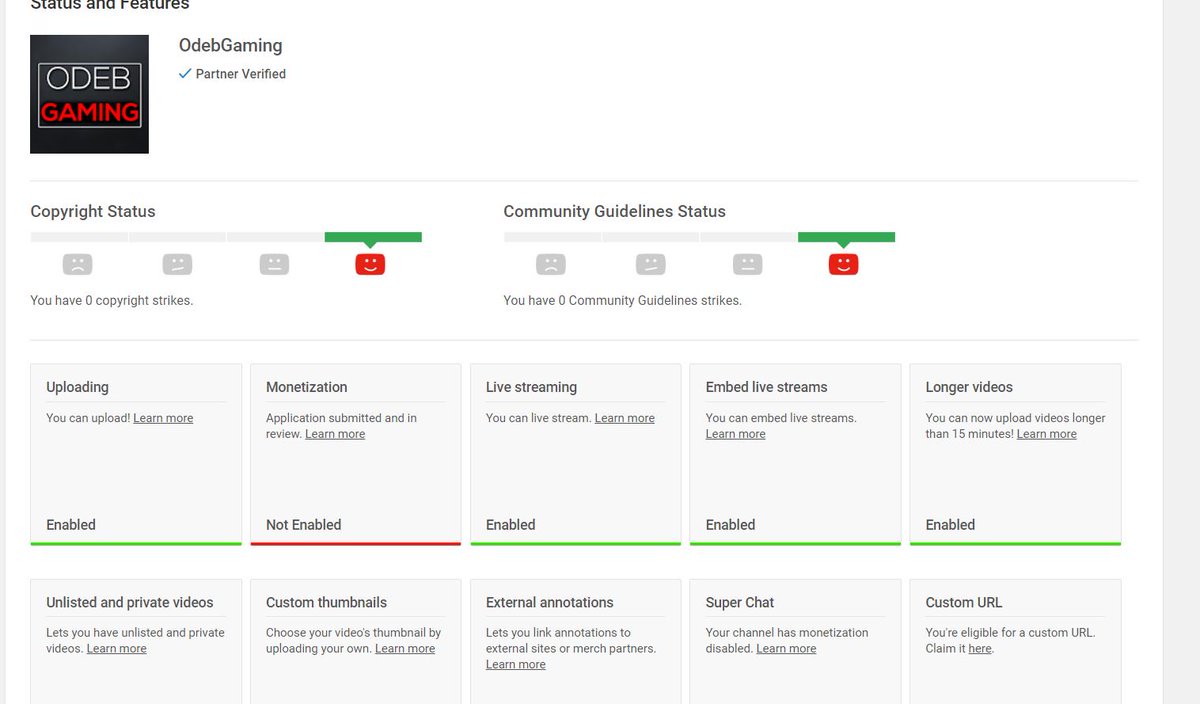Viewport: 1200px width, 704px height.
Task: Click the Custom URL card title
Action: (x=963, y=602)
